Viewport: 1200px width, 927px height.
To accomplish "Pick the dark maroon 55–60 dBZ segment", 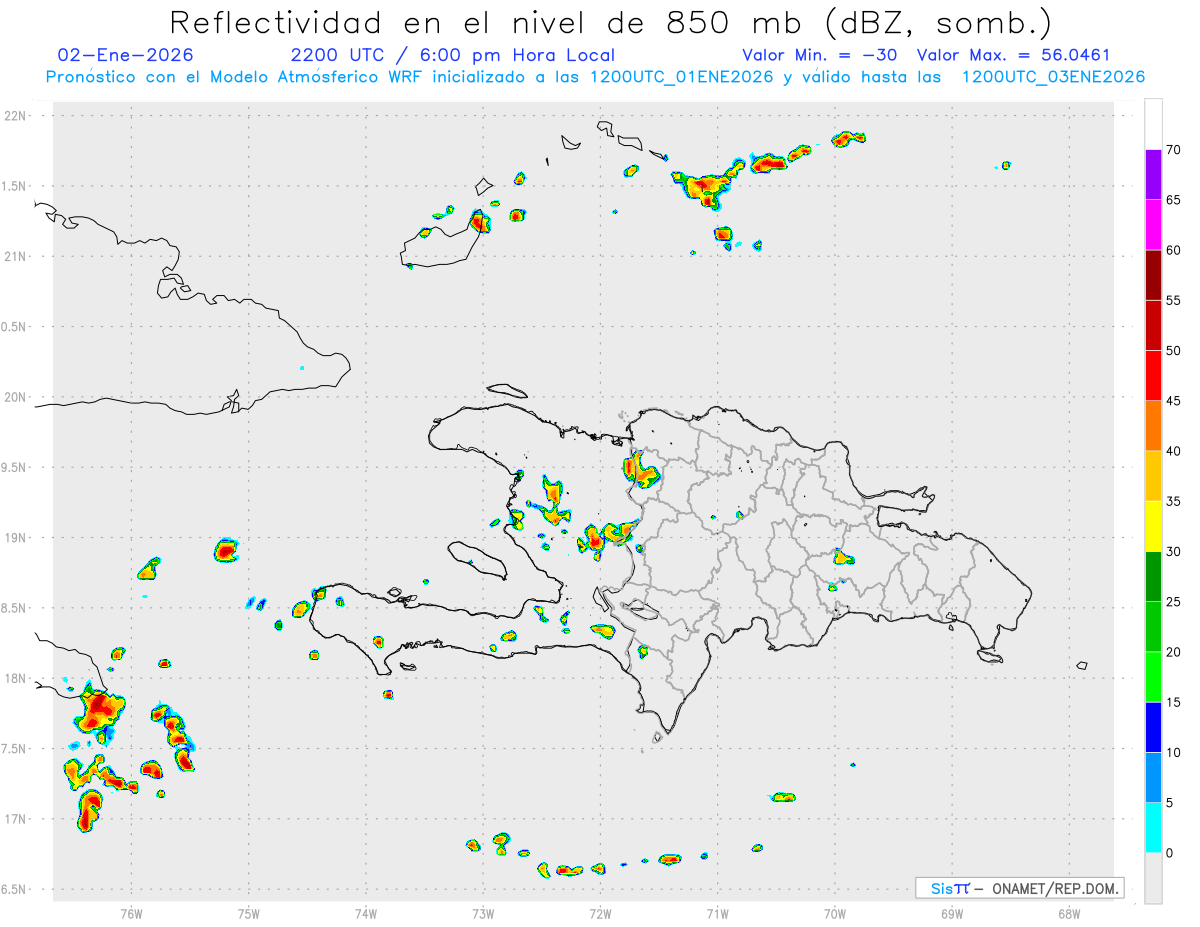I will coord(1153,275).
